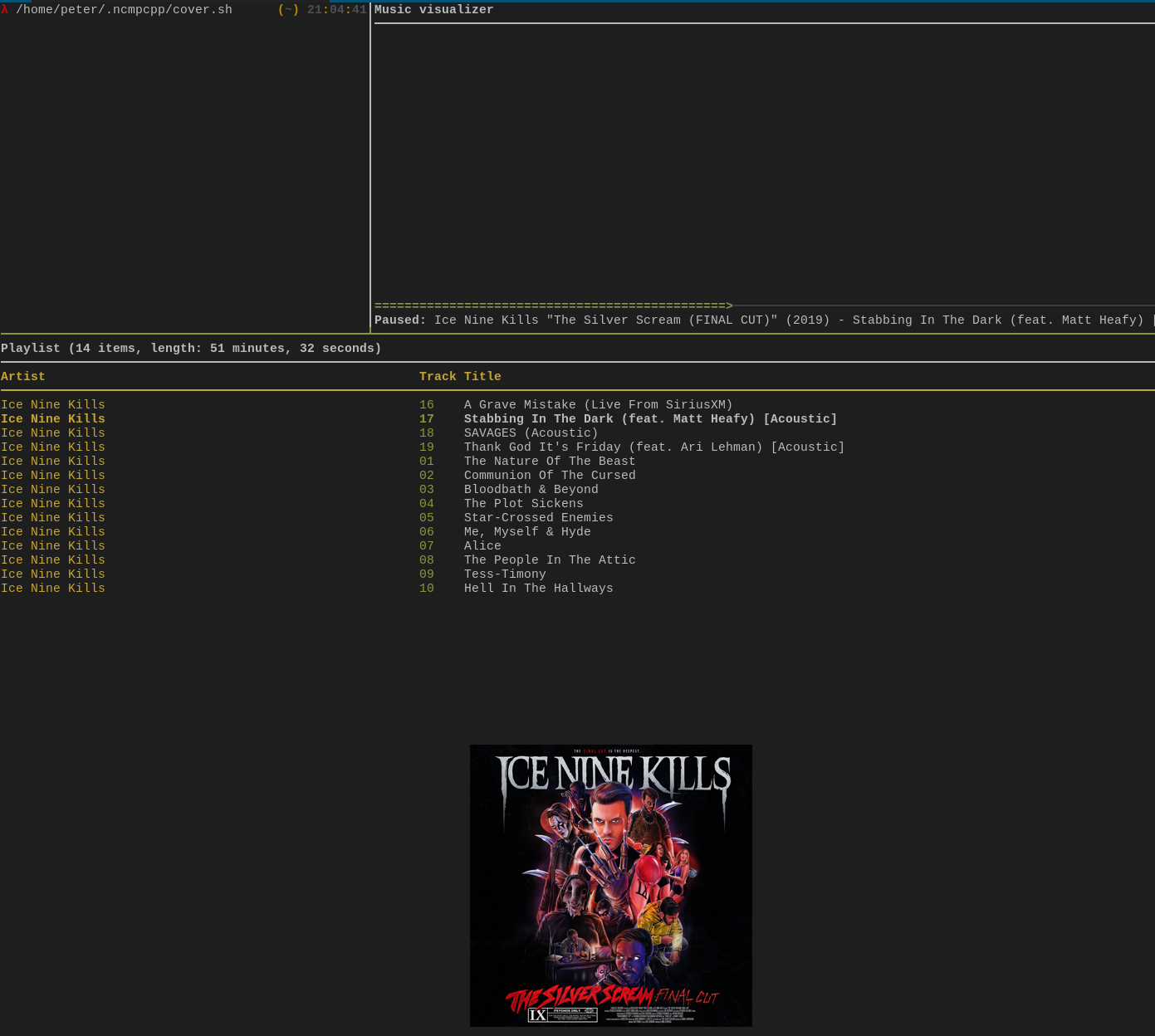Select Communion Of The Cursed track

[549, 476]
